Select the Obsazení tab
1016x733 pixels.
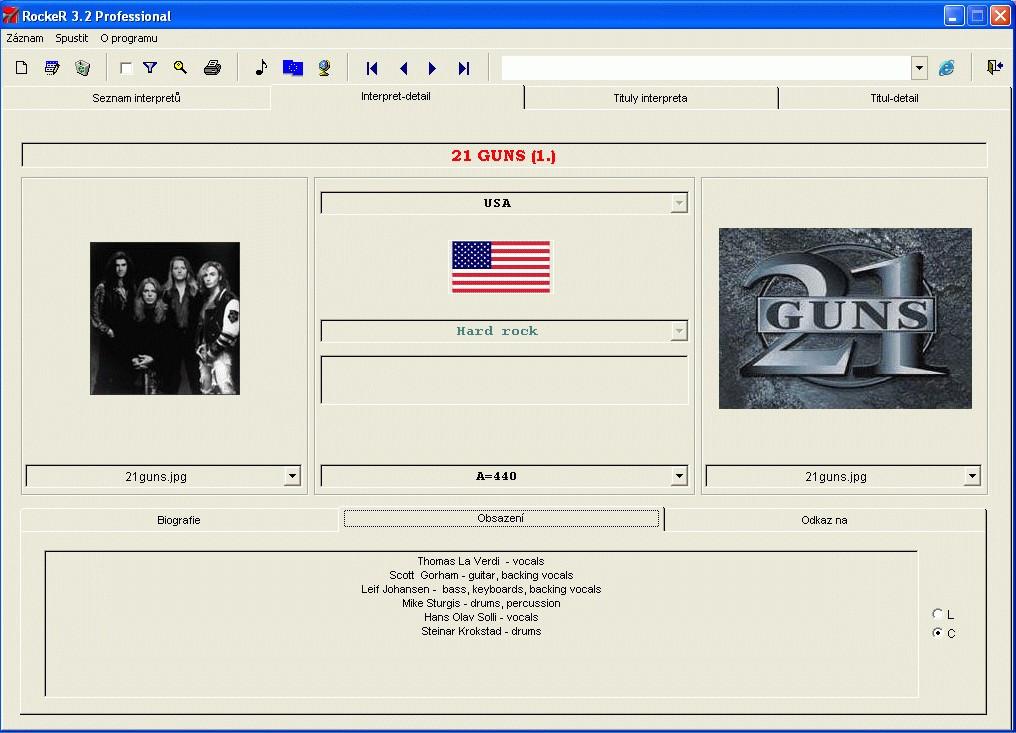(x=501, y=518)
